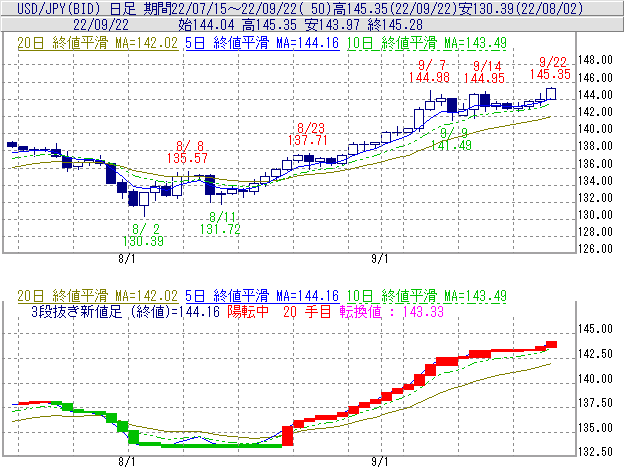Click the 9/1 date label under the top chart

point(380,259)
